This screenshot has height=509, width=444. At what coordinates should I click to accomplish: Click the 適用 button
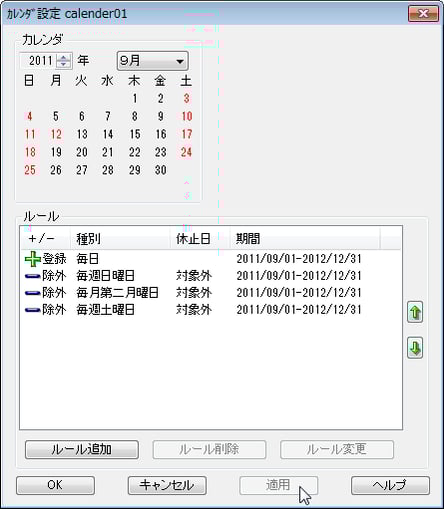[x=279, y=485]
